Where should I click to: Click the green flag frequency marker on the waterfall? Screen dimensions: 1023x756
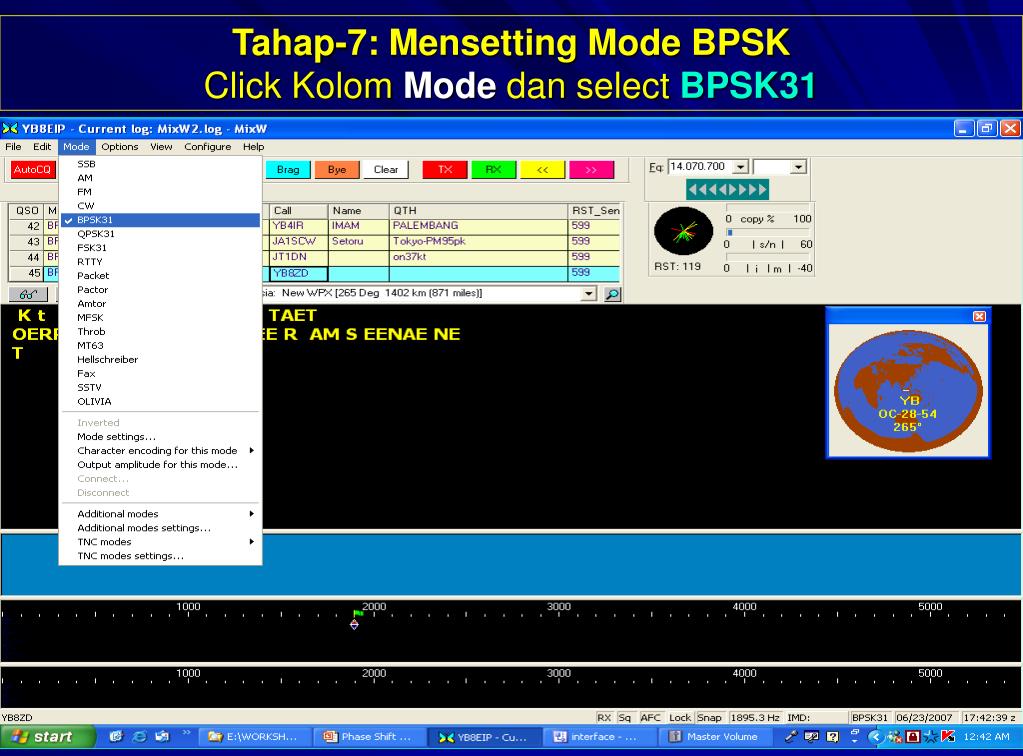pos(358,614)
